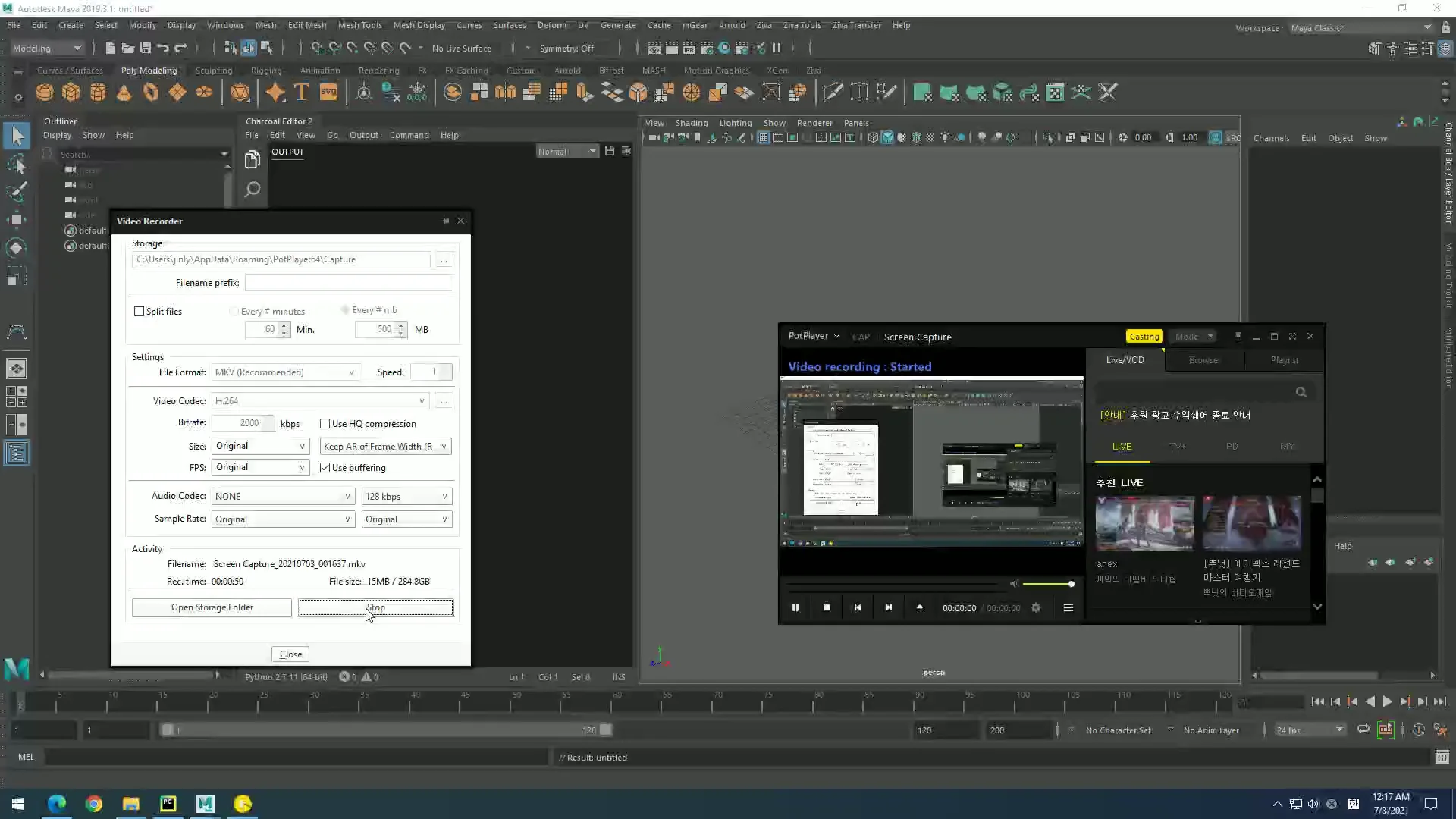This screenshot has height=819, width=1456.
Task: Click the polygon cone shelf icon
Action: 124,93
